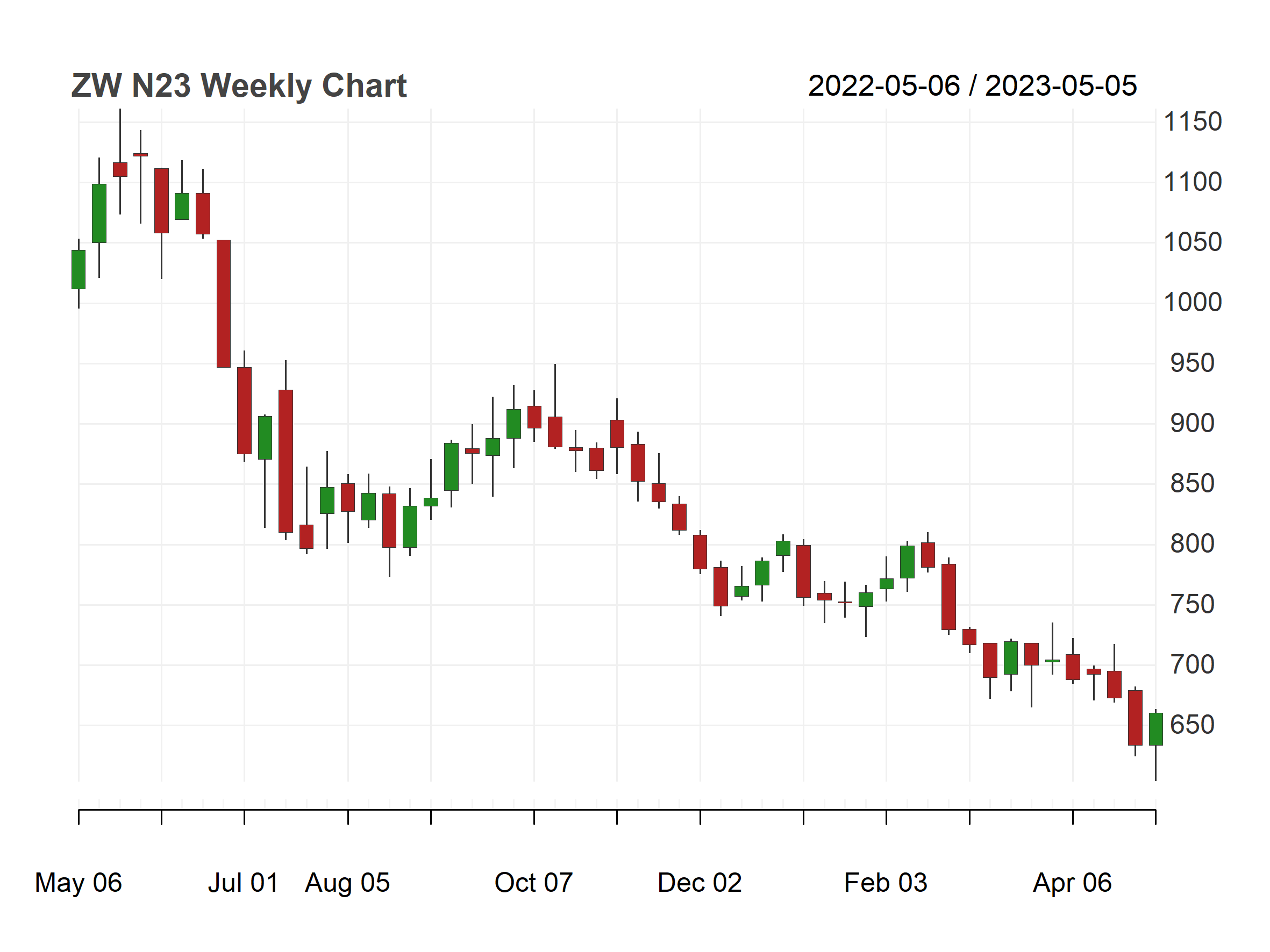This screenshot has width=1270, height=952.
Task: Click the Apr 06 date label
Action: coord(1072,883)
